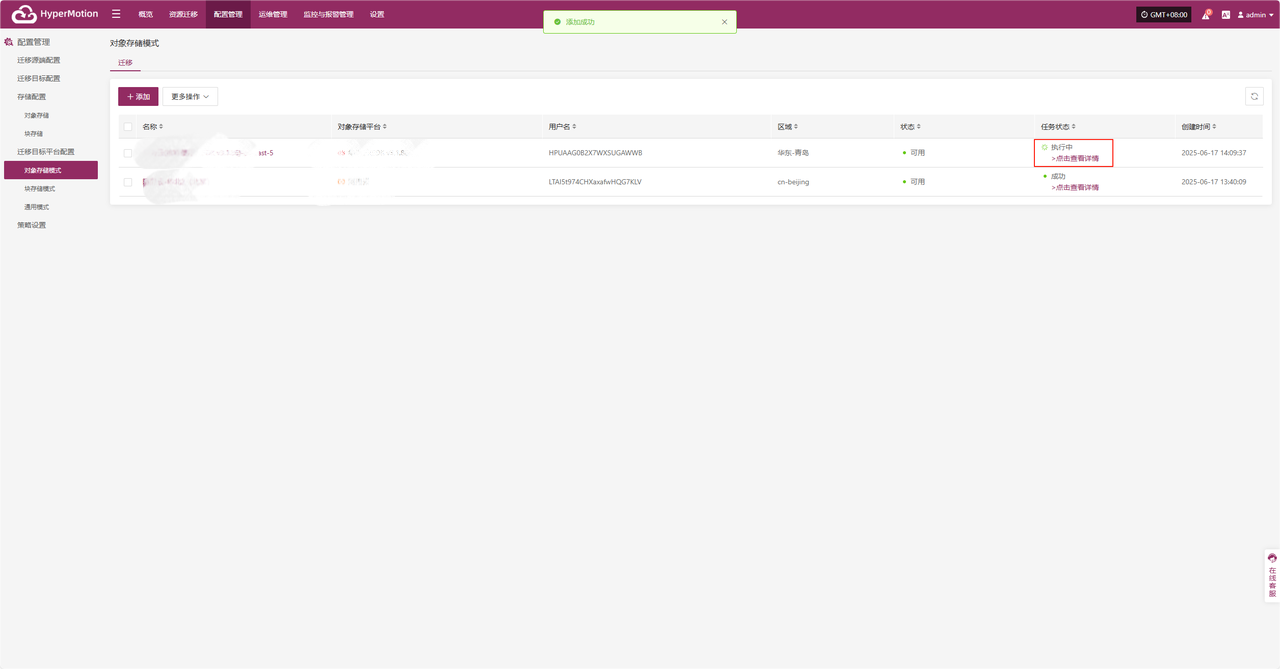Select the 迁移 tab

tap(125, 62)
